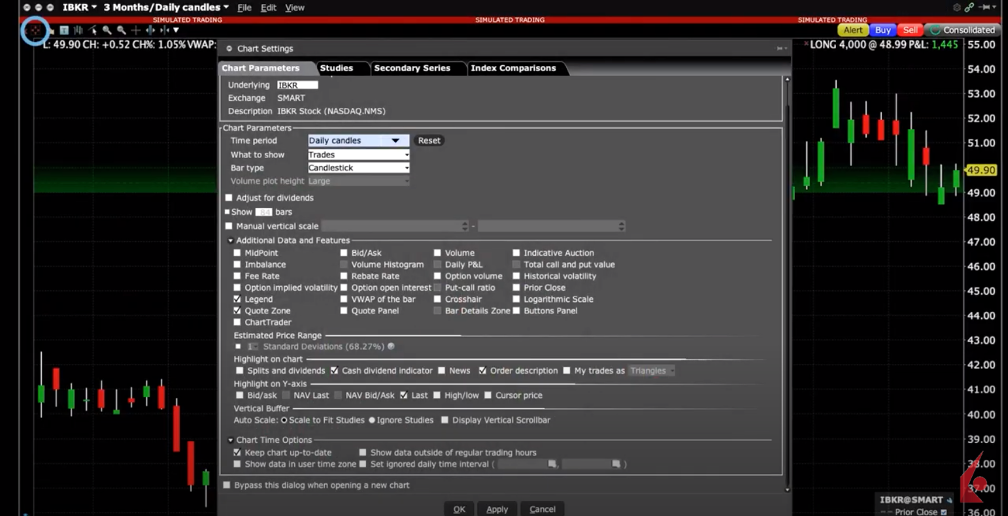Uncheck the Legend checkbox
1008x516 pixels.
coord(237,299)
